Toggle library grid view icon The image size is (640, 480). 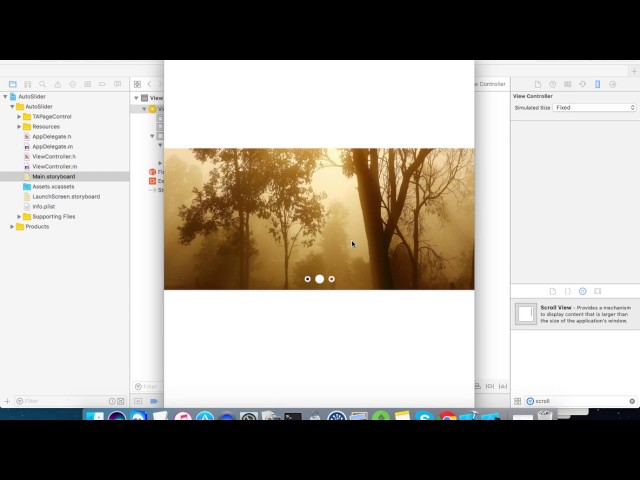518,401
